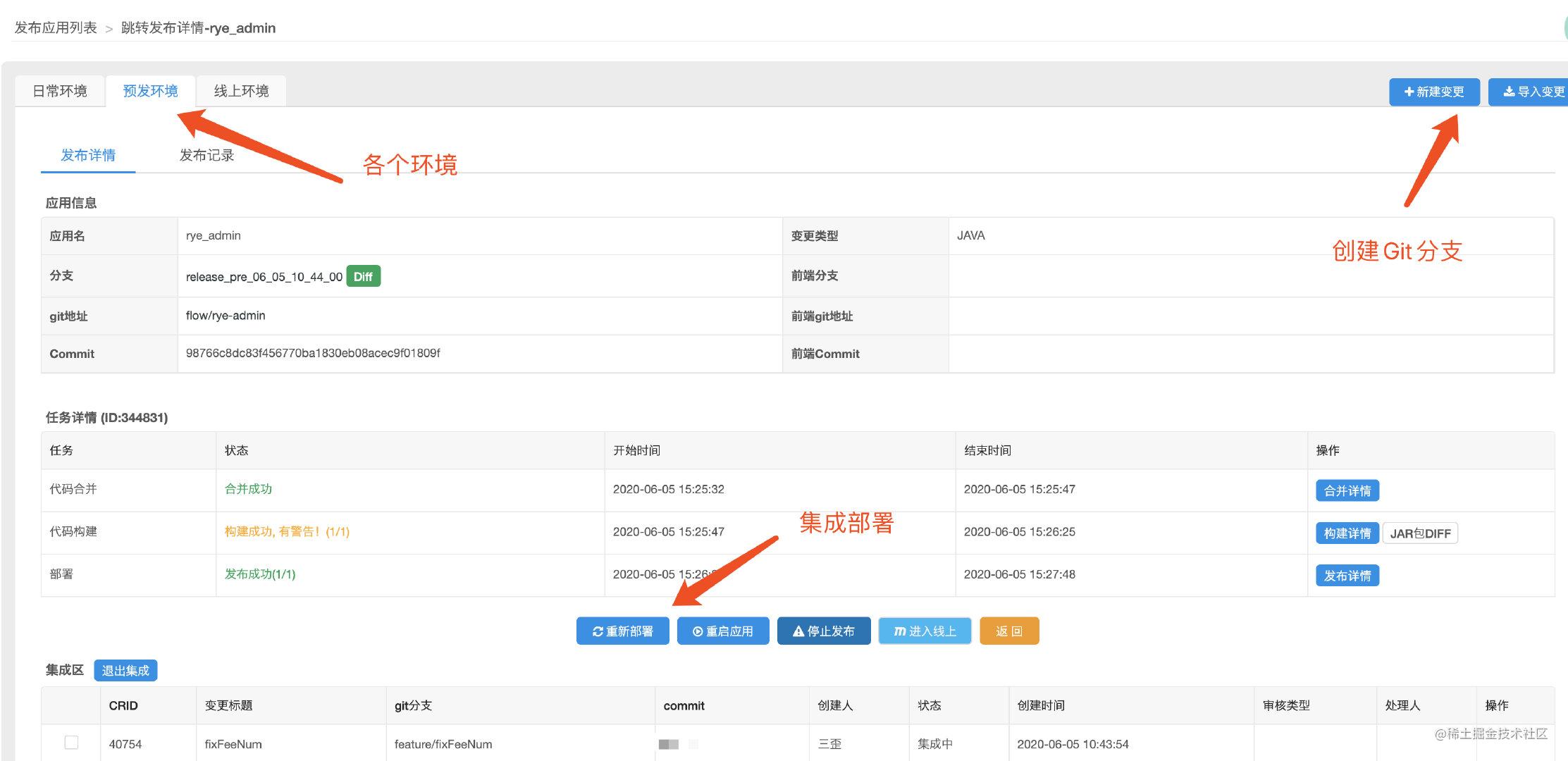This screenshot has width=1568, height=761.
Task: Open the 发布记录 sub-tab
Action: [x=206, y=155]
